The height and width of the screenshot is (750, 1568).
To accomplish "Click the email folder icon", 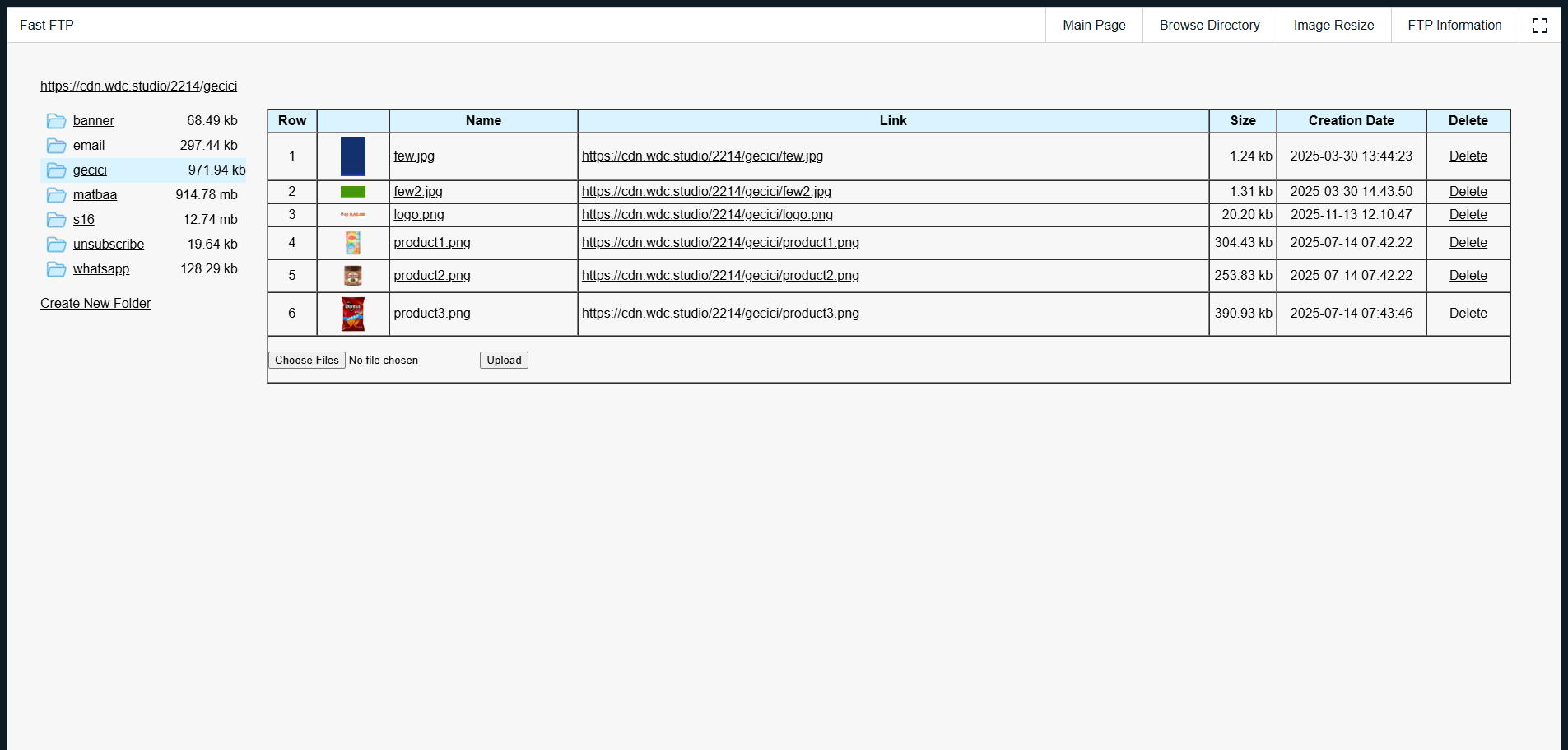I will click(x=57, y=146).
